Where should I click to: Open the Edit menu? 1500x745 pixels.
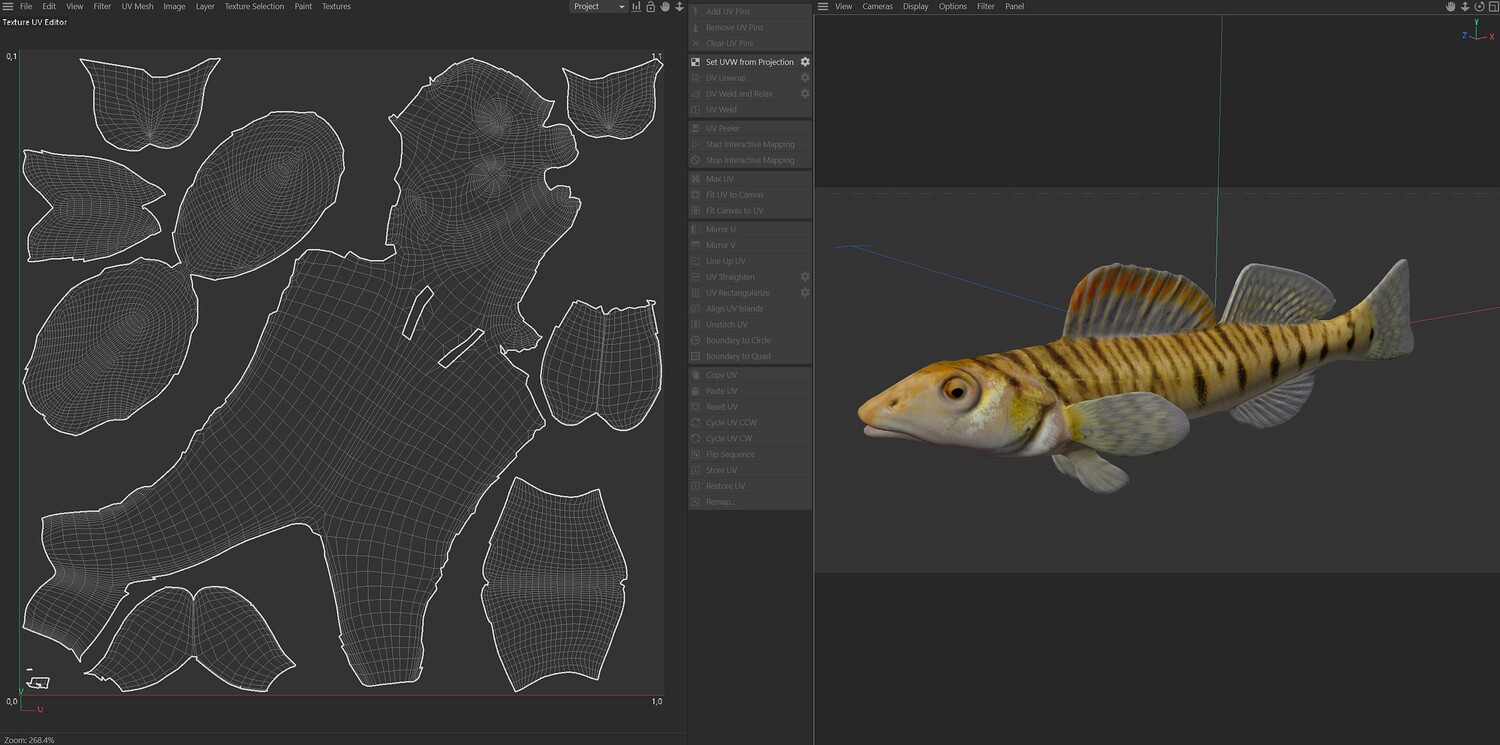49,6
